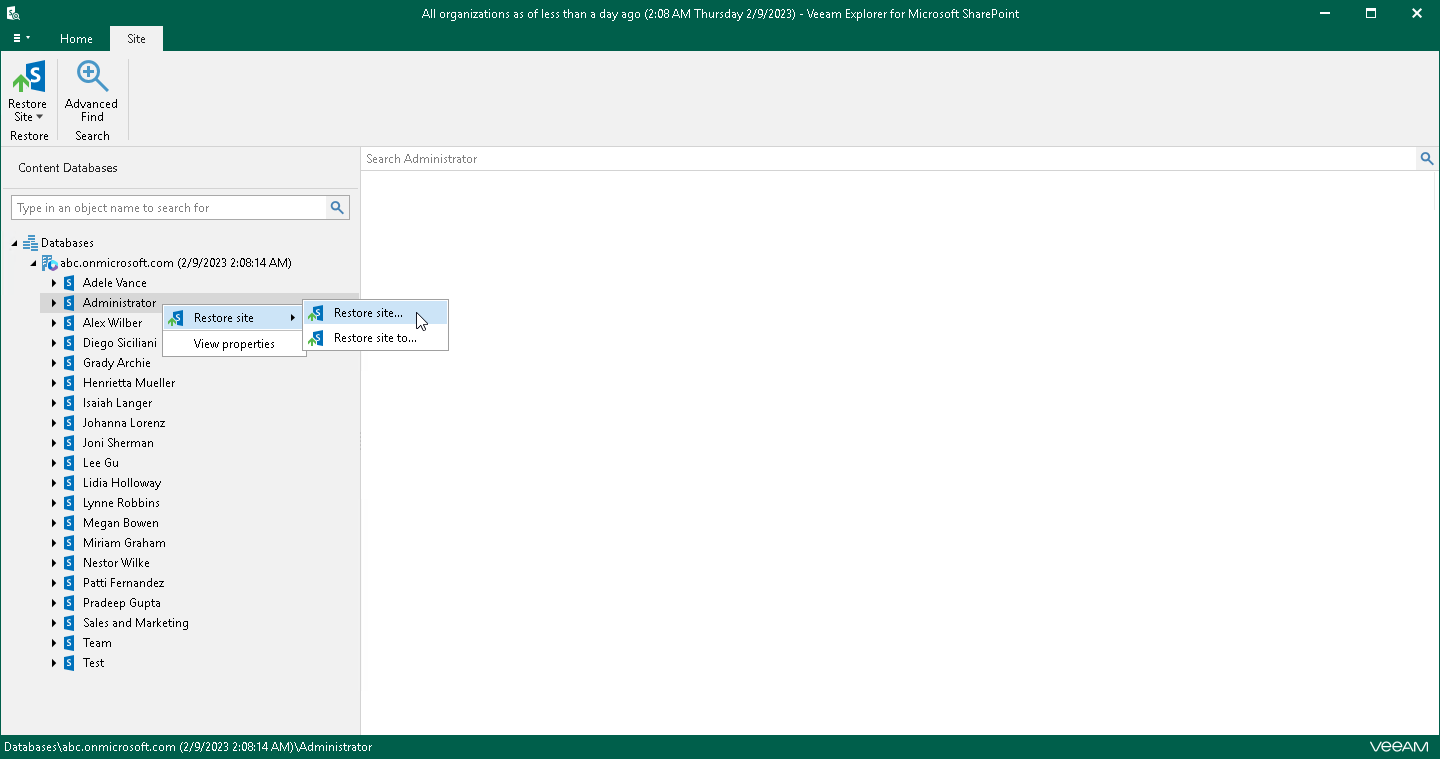
Task: Click the Veeam application icon in the title bar
Action: click(13, 13)
